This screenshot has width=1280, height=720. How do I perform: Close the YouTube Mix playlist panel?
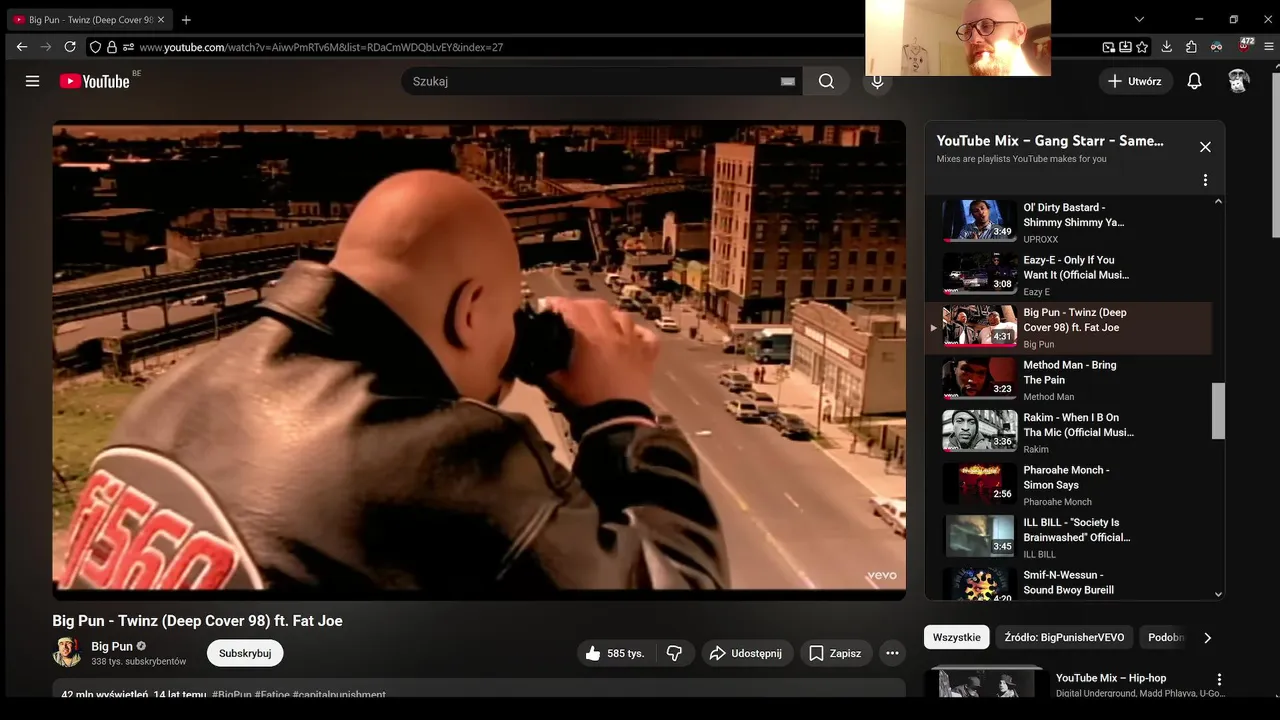pos(1205,147)
